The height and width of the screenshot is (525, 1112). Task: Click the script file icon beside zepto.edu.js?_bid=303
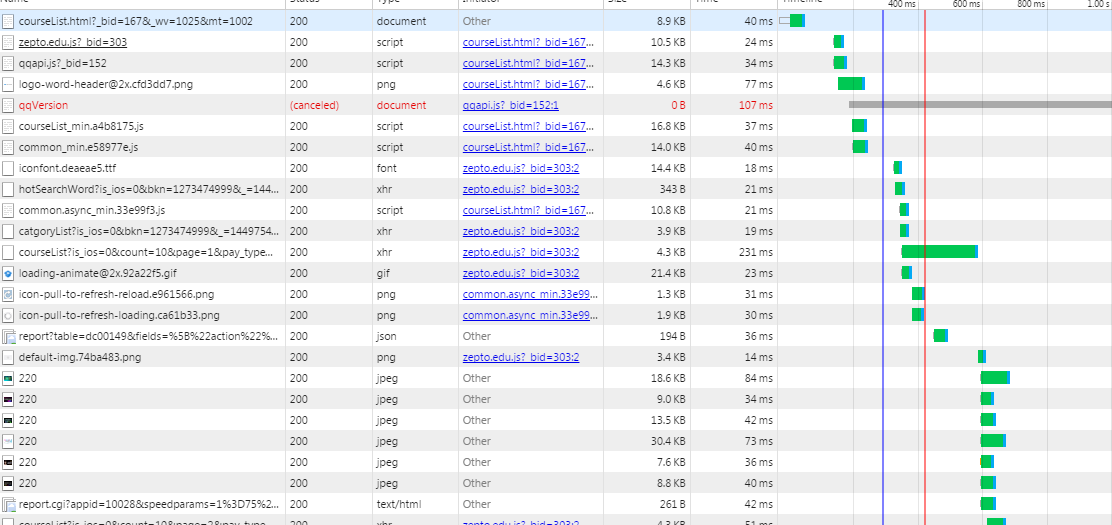tap(8, 42)
